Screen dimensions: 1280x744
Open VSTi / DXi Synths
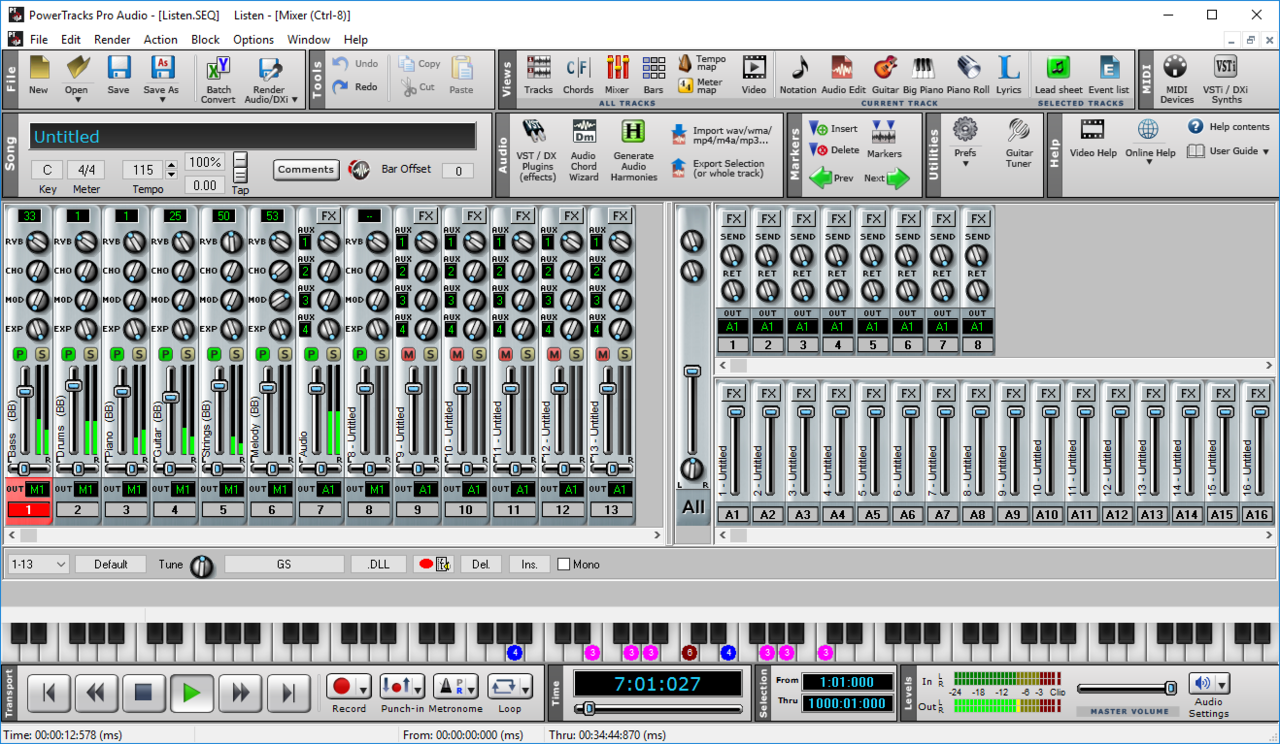pos(1226,79)
